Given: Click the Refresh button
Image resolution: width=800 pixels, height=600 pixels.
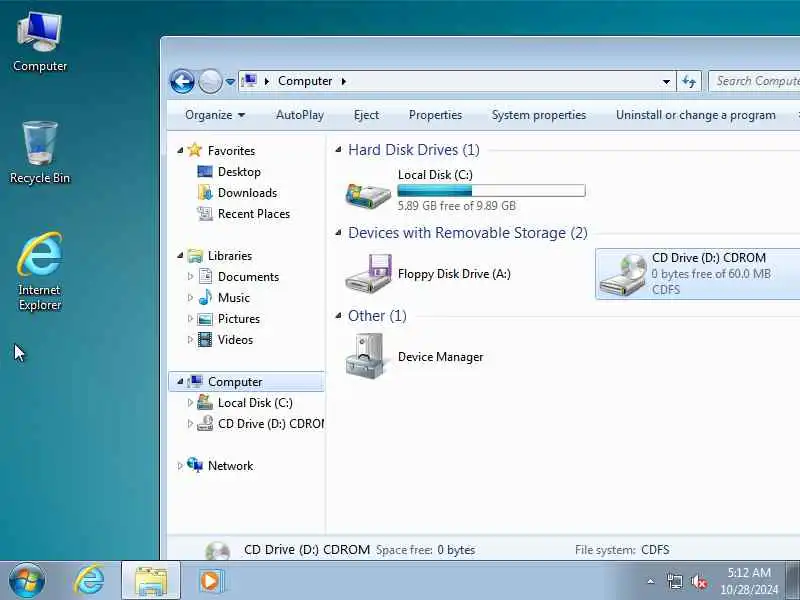Looking at the screenshot, I should pyautogui.click(x=689, y=82).
